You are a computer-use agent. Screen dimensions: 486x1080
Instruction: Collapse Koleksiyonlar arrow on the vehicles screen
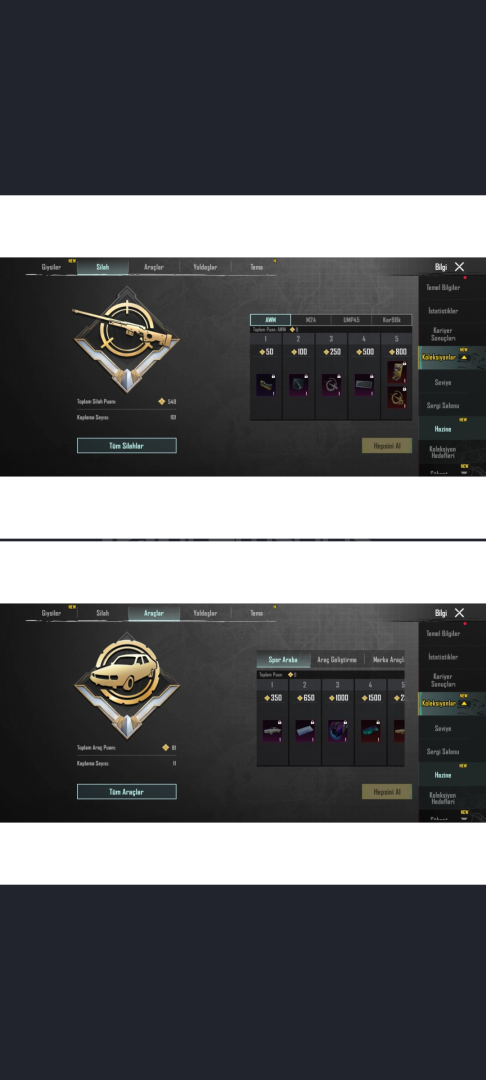coord(464,704)
